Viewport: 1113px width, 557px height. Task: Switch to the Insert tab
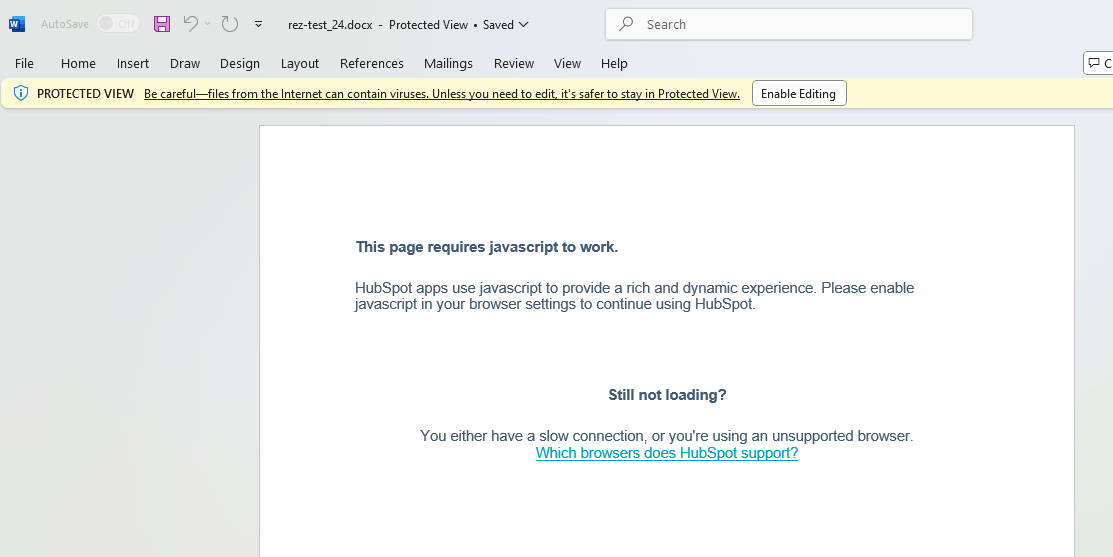click(x=133, y=63)
